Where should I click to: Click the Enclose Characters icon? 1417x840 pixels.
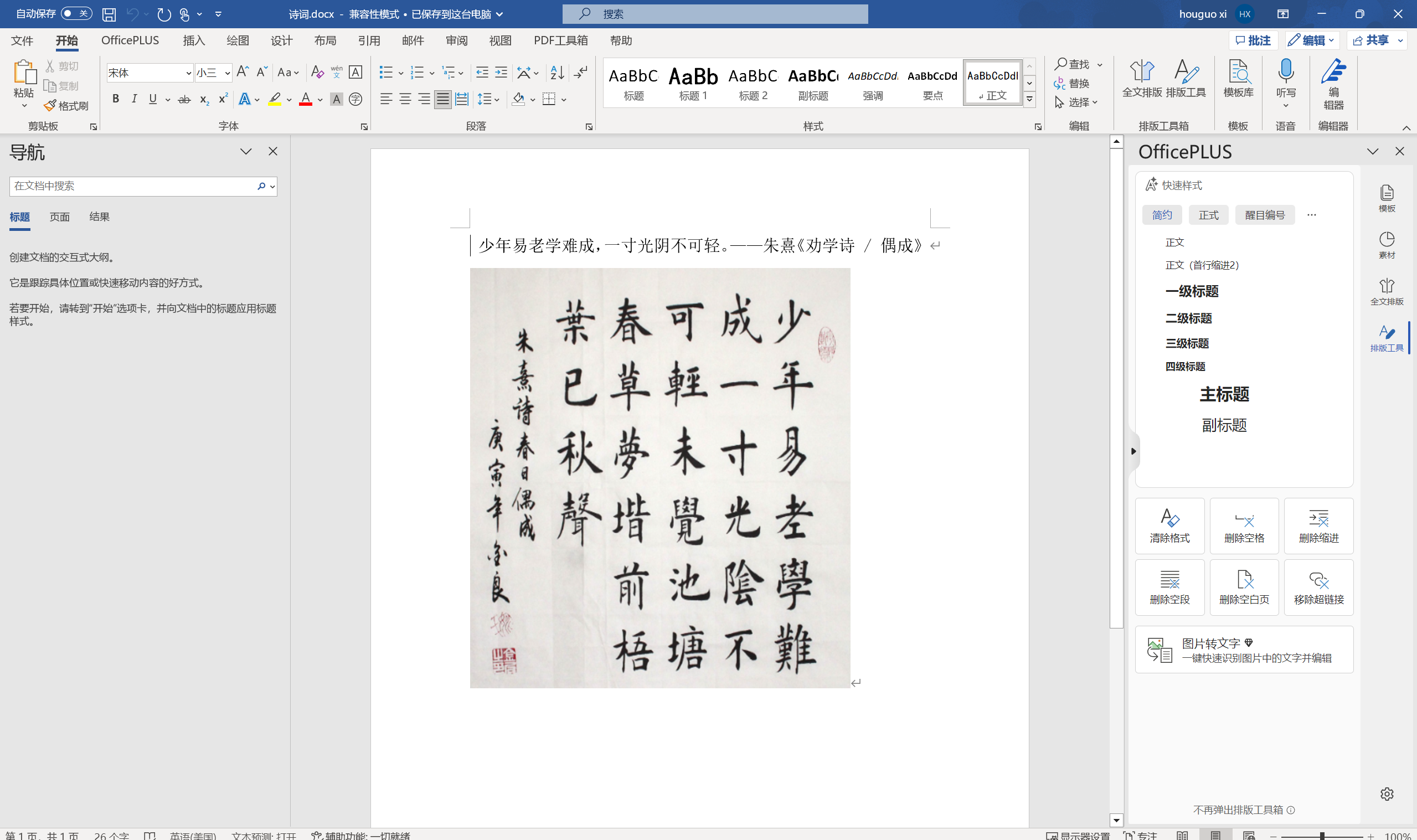[x=355, y=99]
